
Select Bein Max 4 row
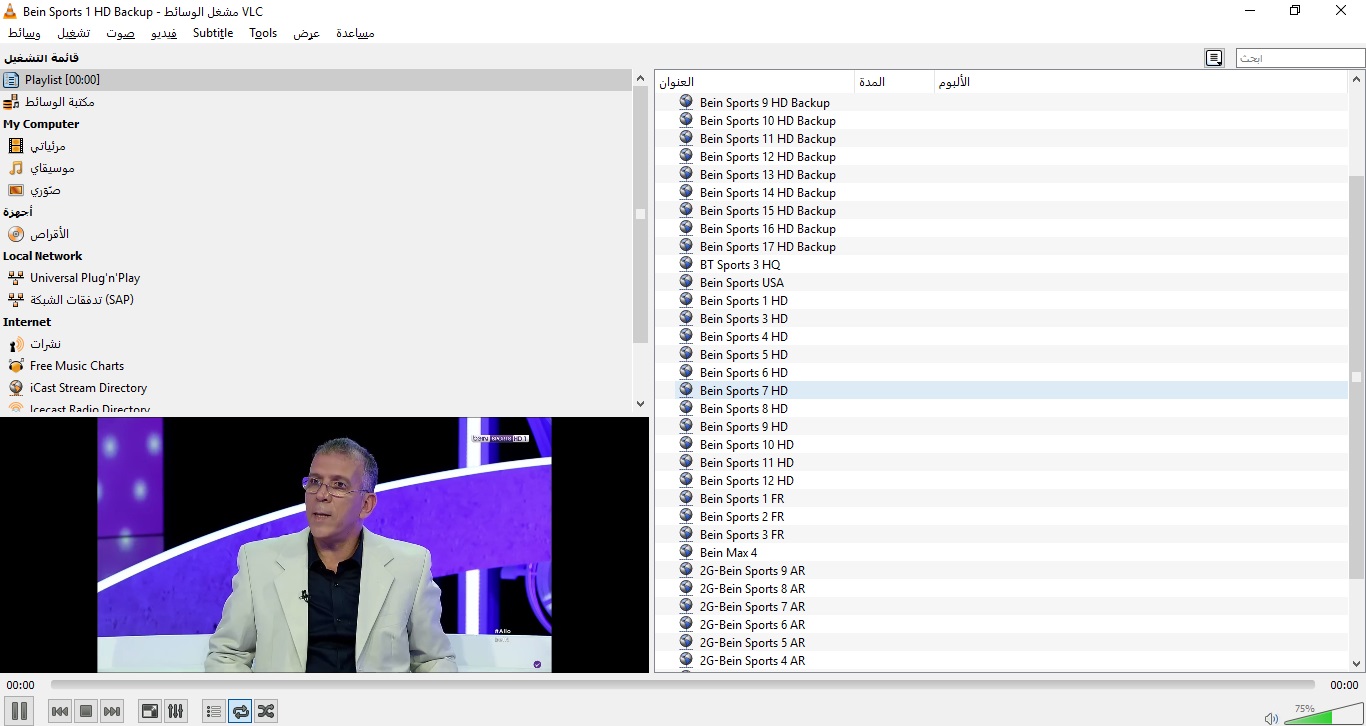tap(1002, 553)
